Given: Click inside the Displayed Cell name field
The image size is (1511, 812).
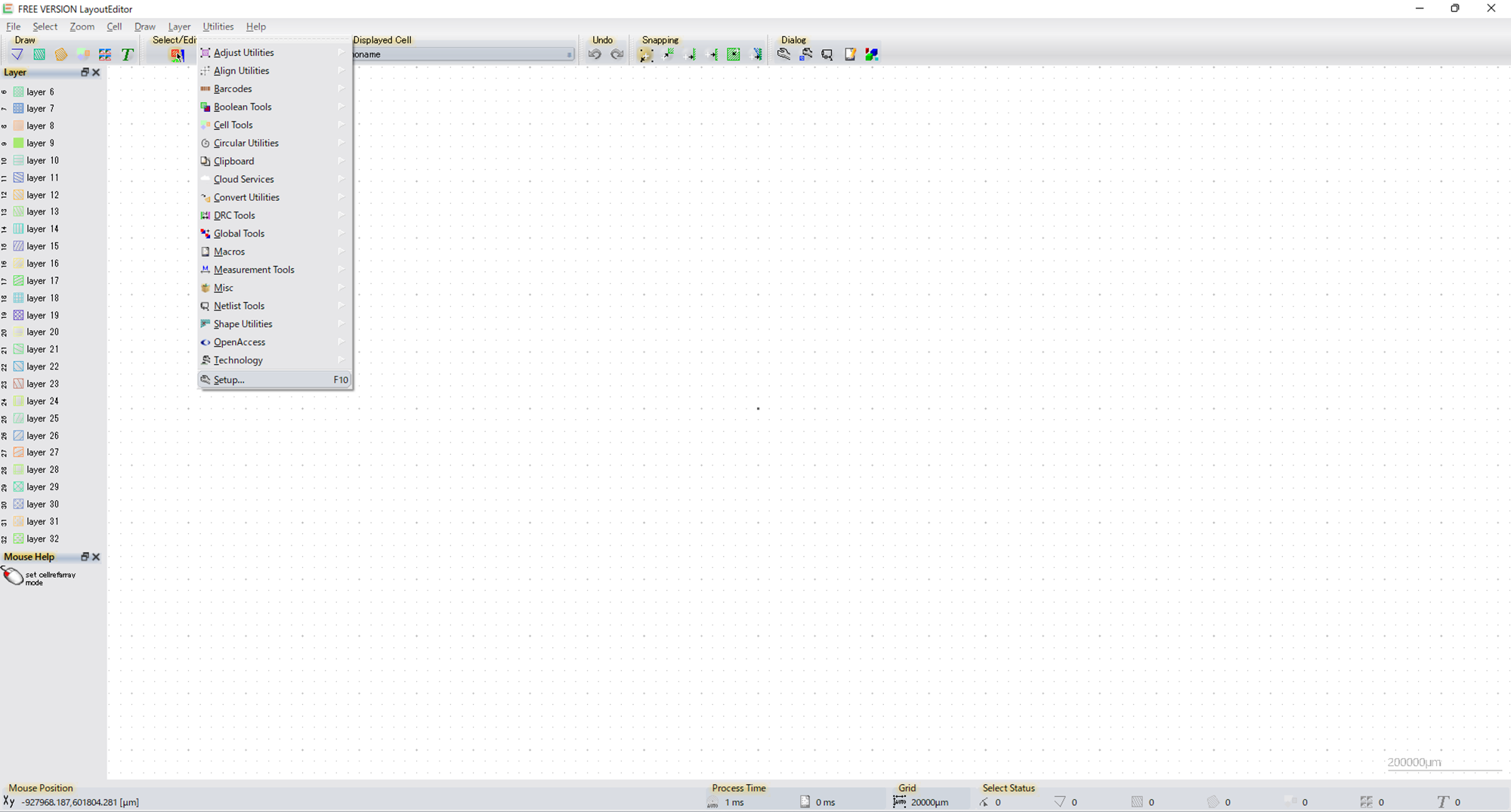Looking at the screenshot, I should [x=453, y=54].
